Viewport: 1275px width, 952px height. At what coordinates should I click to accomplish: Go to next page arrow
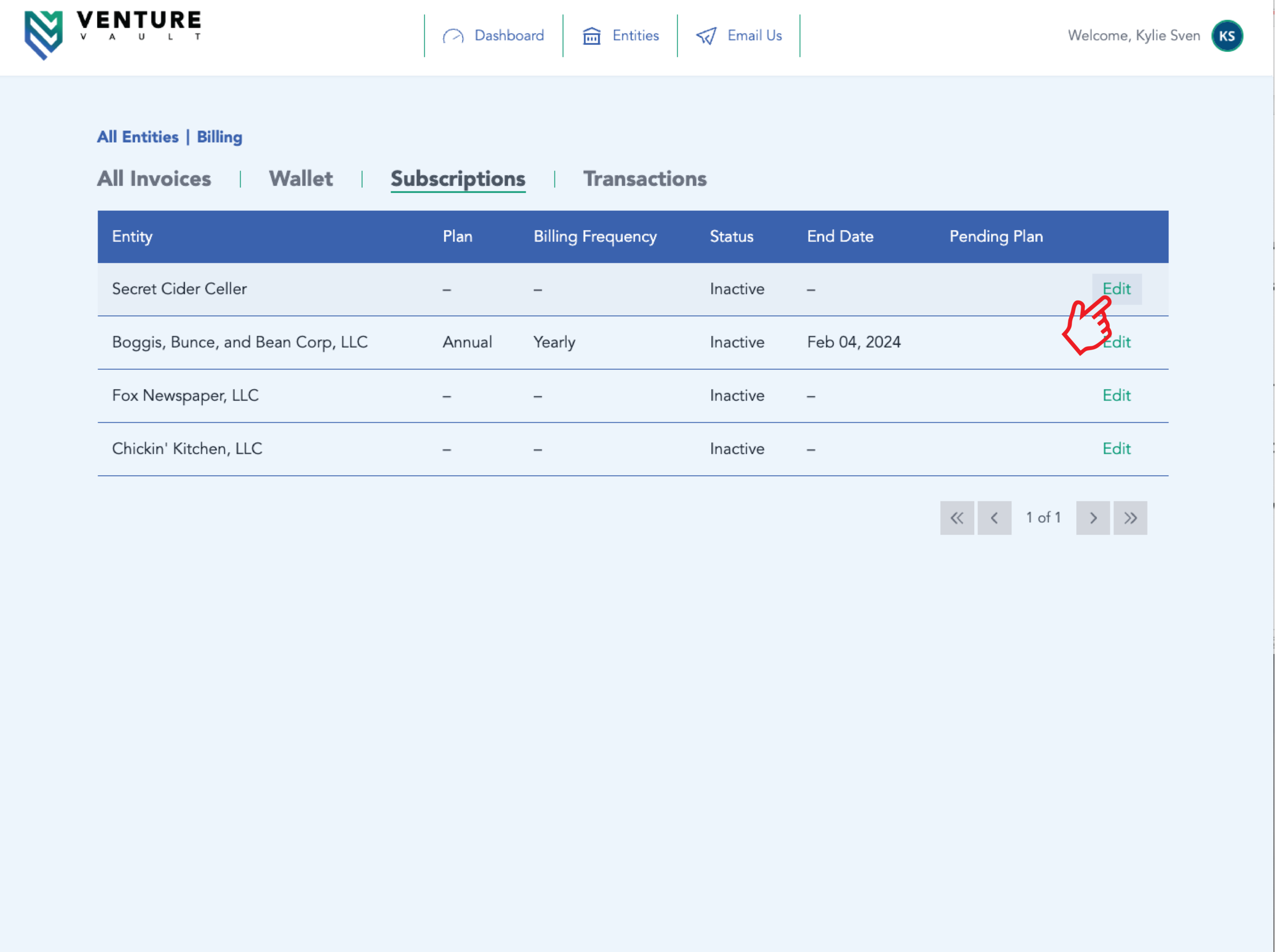(1093, 518)
